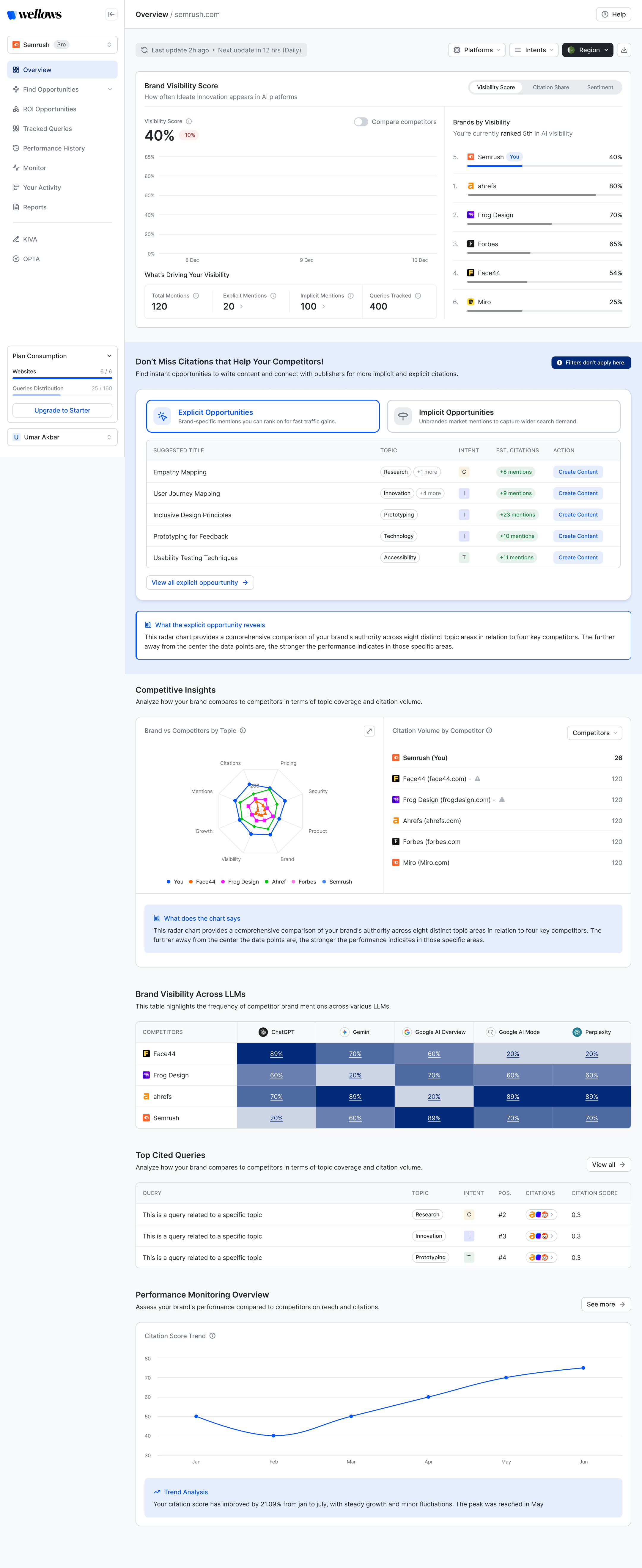The height and width of the screenshot is (1568, 642).
Task: Click the Implicit Opportunities signpost icon
Action: [403, 416]
